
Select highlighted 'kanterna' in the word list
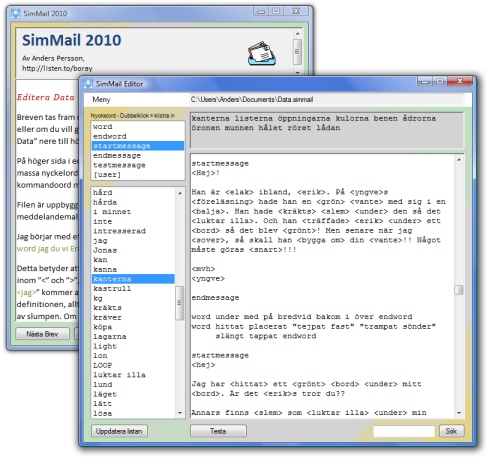coord(133,279)
